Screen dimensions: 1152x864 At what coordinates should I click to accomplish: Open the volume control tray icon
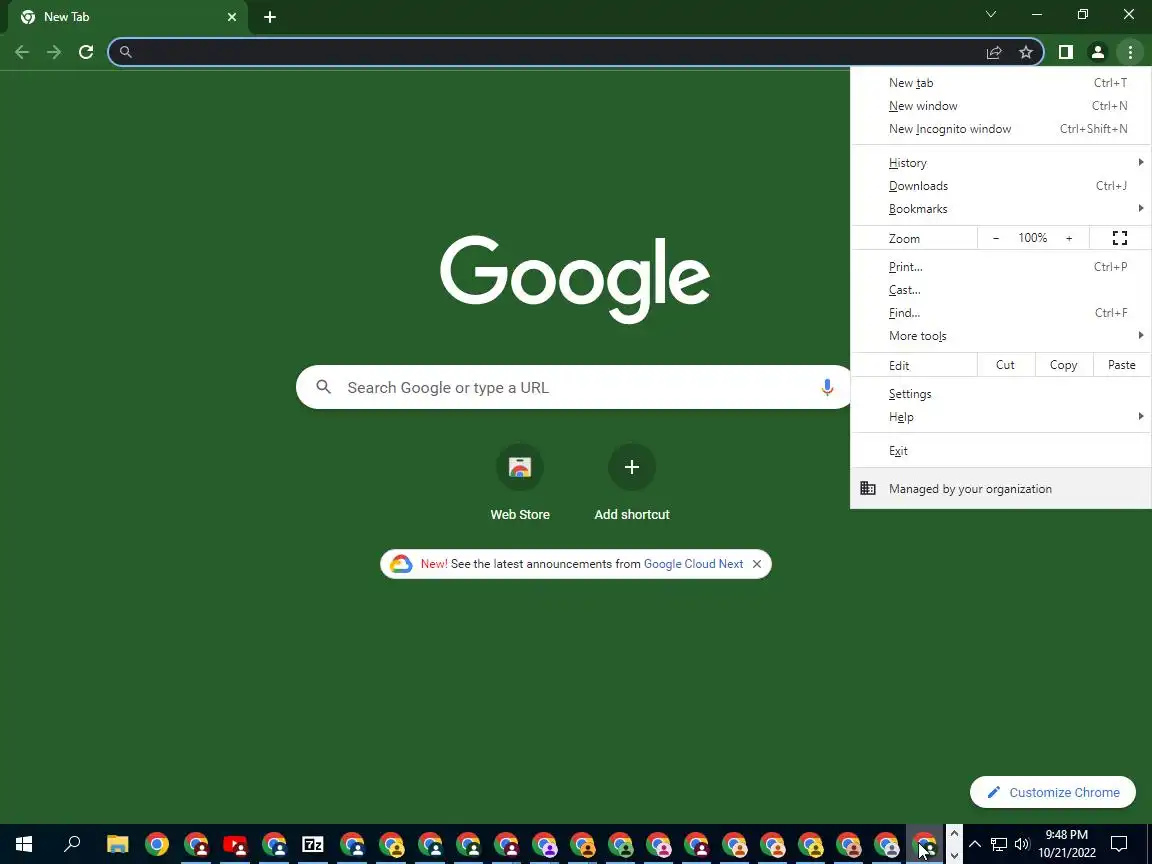[x=1022, y=844]
